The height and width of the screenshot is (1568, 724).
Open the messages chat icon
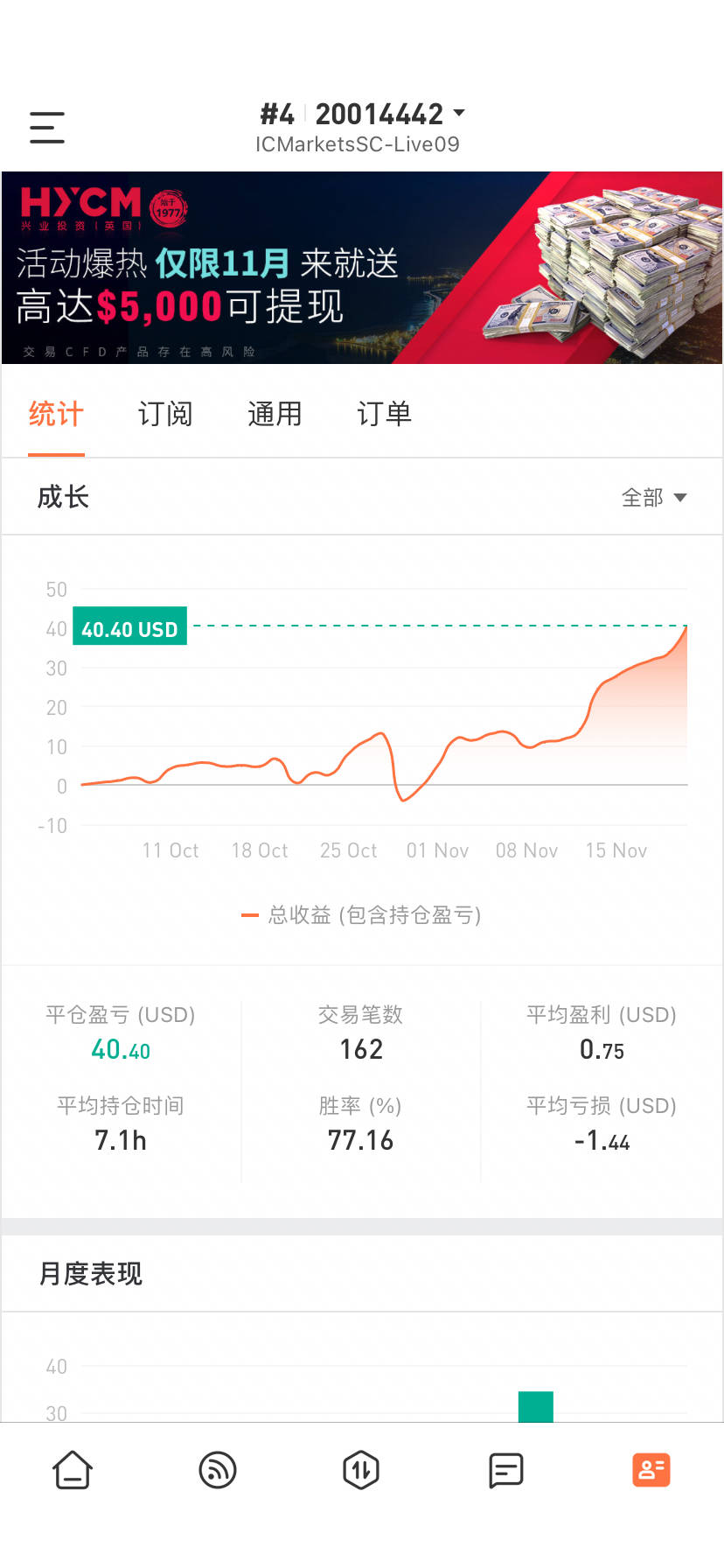(x=506, y=1470)
